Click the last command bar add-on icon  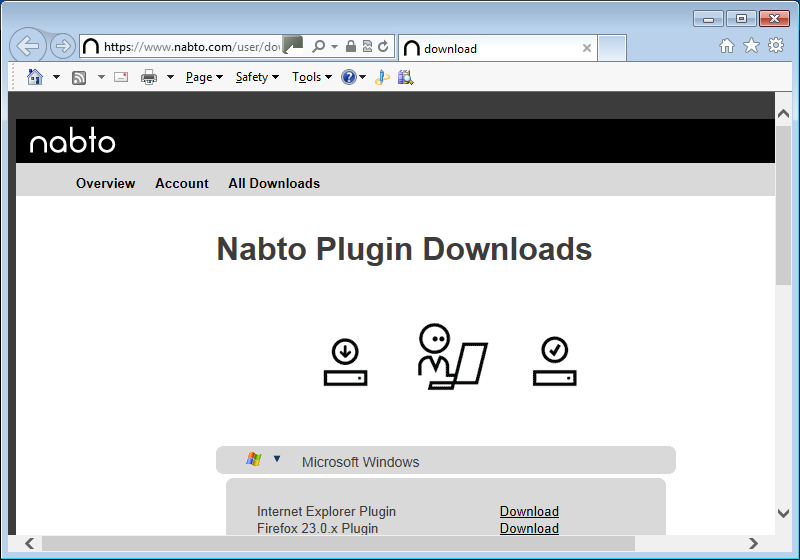click(406, 78)
